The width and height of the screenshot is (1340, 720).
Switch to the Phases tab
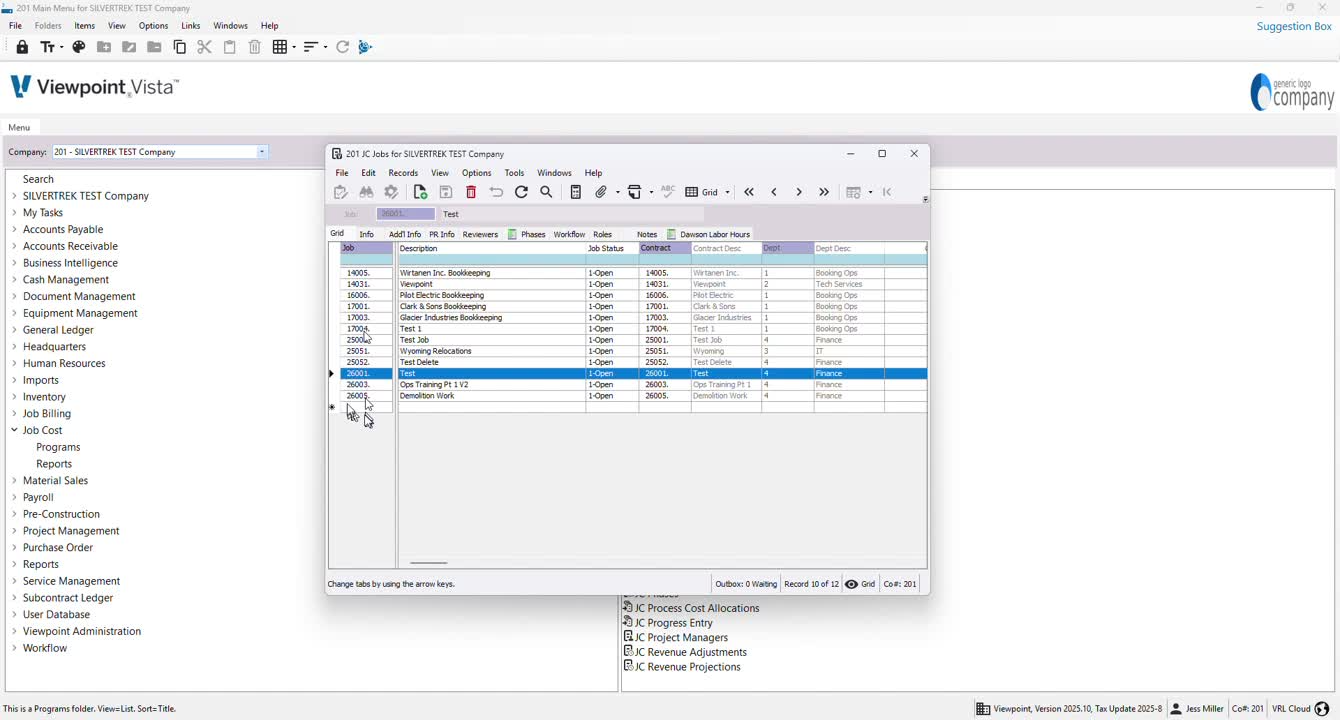[x=527, y=234]
